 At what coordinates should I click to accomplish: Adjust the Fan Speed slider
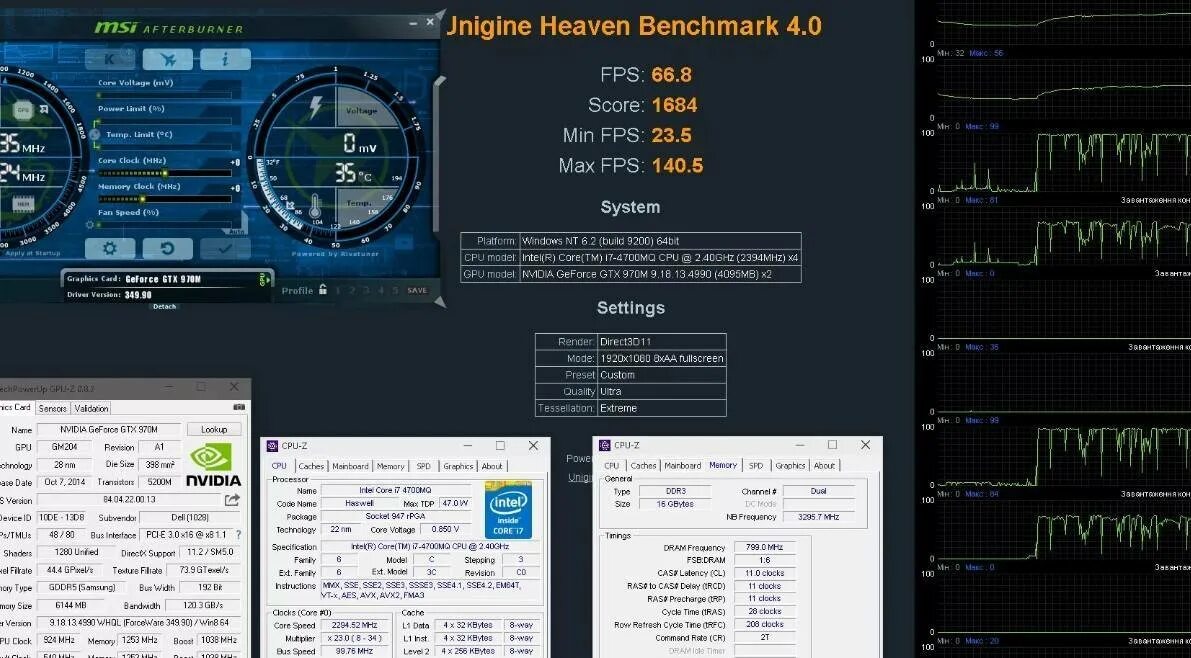[x=164, y=225]
